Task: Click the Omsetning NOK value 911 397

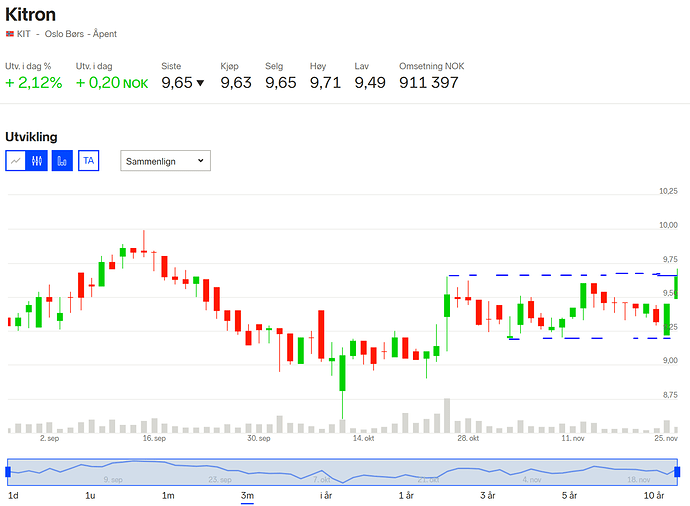Action: pos(429,83)
